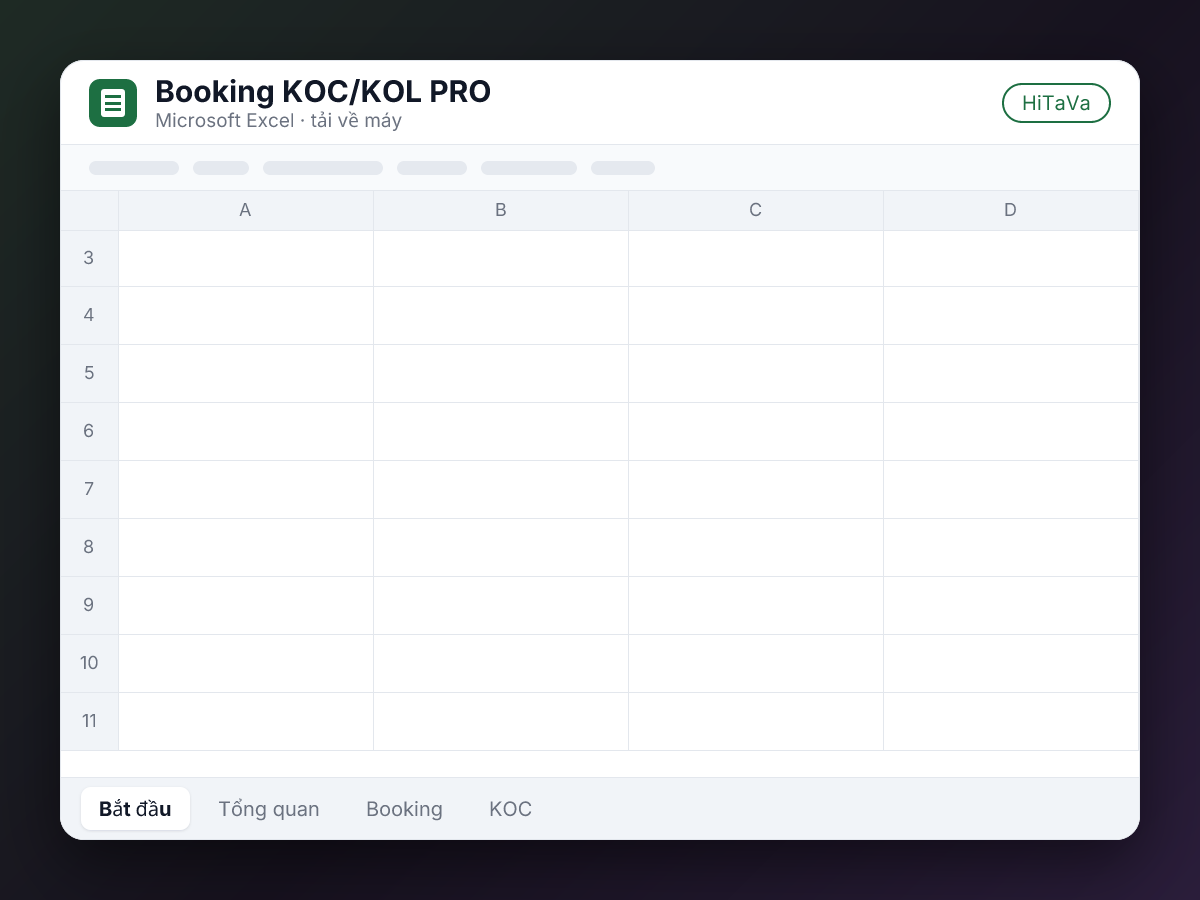Select column B header
The width and height of the screenshot is (1200, 900).
coord(501,210)
